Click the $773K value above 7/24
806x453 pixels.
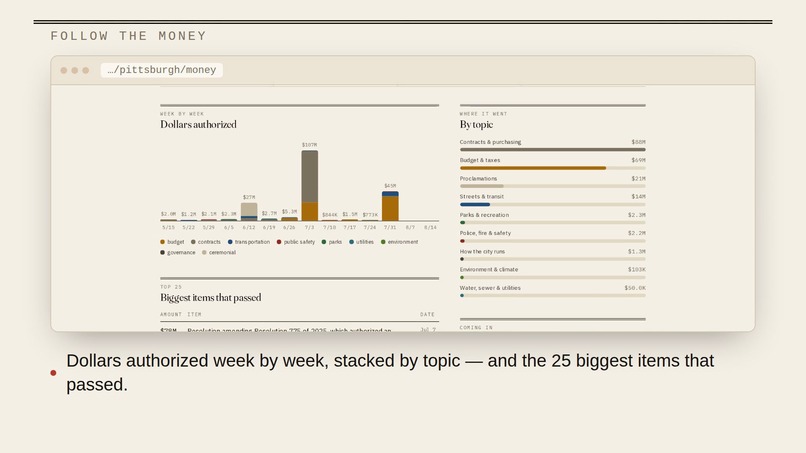(x=370, y=215)
